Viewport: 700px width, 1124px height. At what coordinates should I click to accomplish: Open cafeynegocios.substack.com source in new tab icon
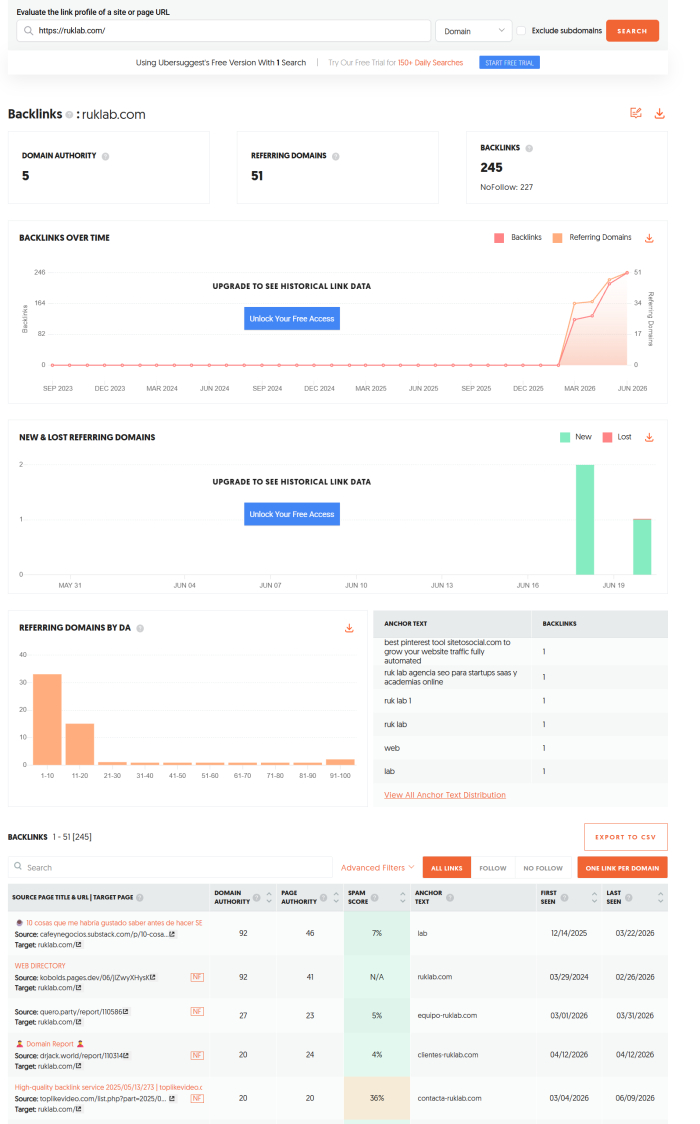coord(172,934)
